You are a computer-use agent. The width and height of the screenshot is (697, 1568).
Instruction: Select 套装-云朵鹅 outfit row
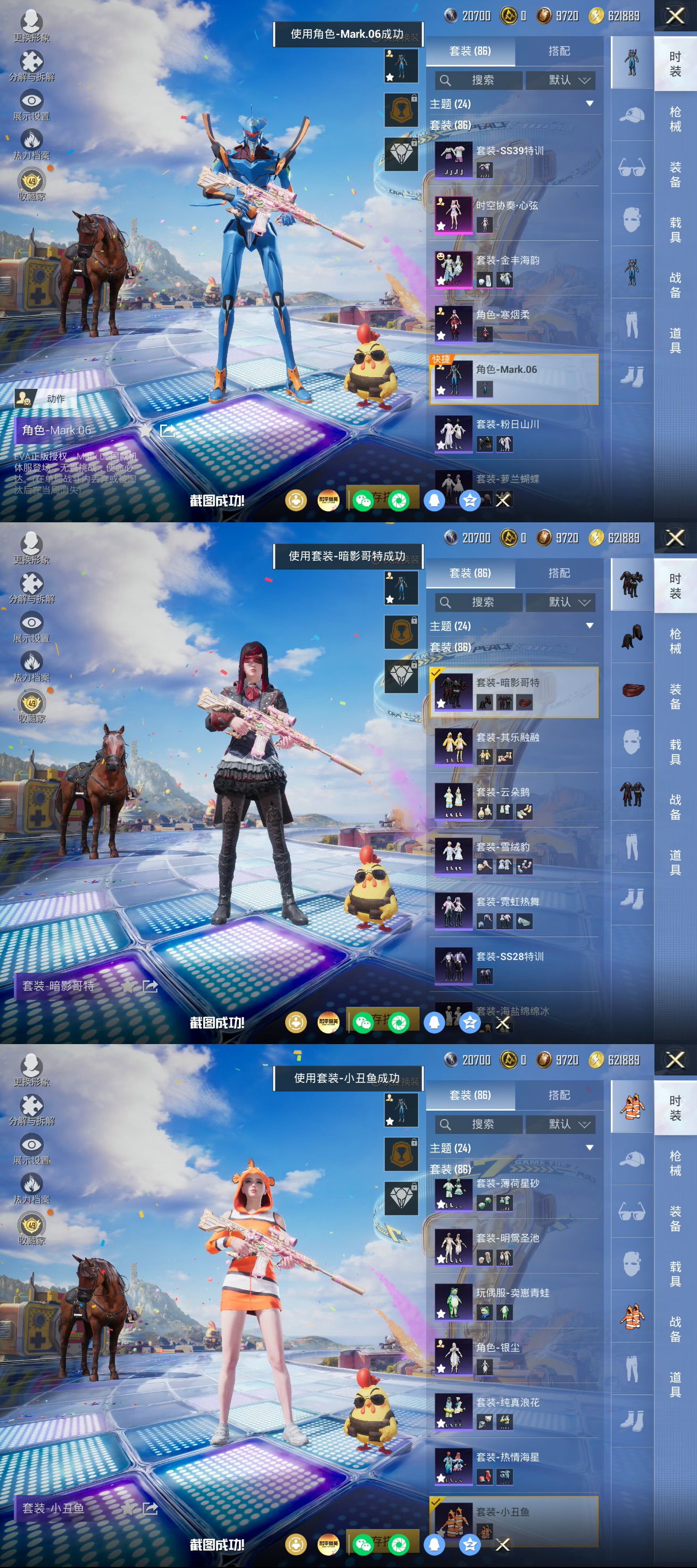click(x=514, y=802)
